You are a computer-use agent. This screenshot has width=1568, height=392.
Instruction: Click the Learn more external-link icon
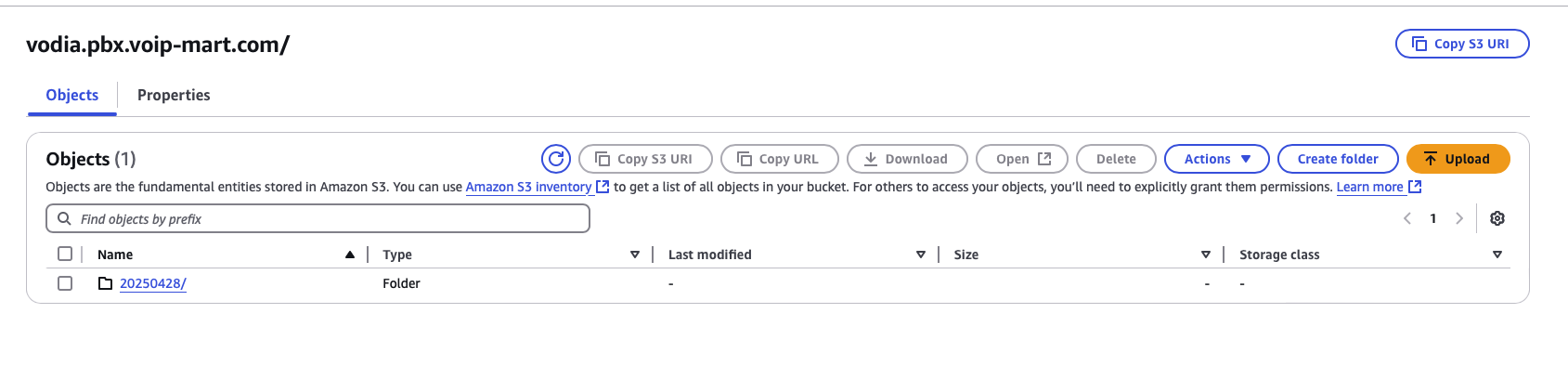tap(1415, 187)
